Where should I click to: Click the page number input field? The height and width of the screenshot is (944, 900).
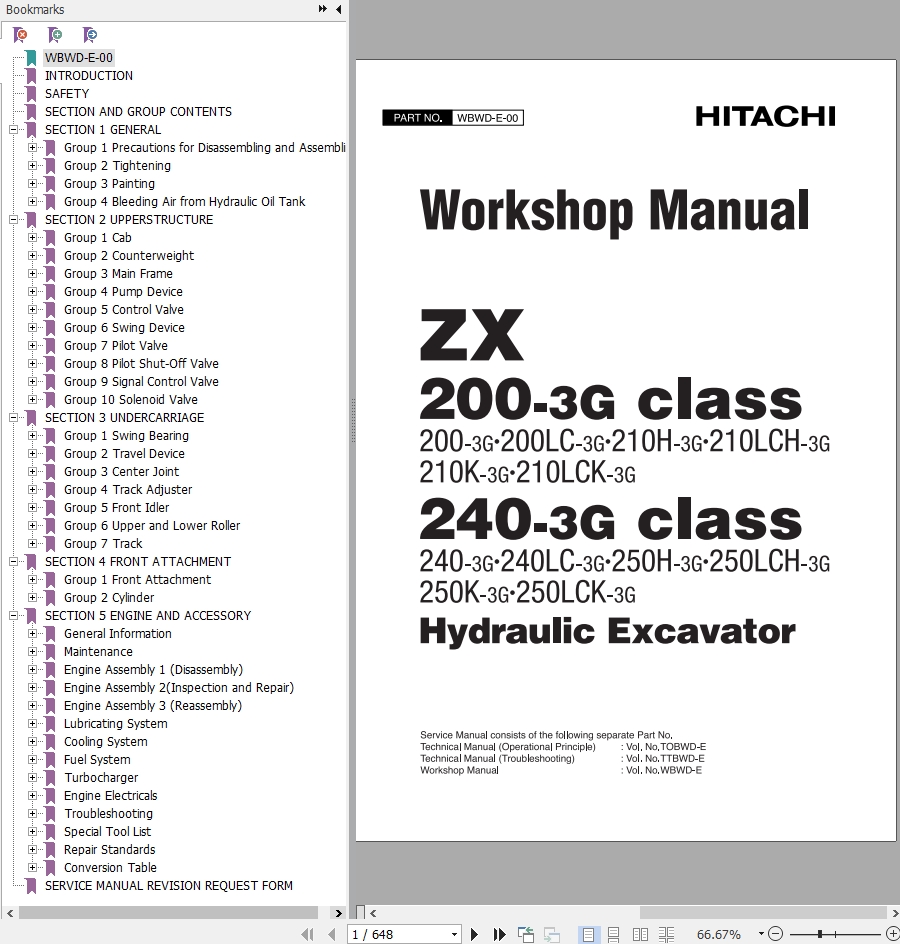click(398, 934)
